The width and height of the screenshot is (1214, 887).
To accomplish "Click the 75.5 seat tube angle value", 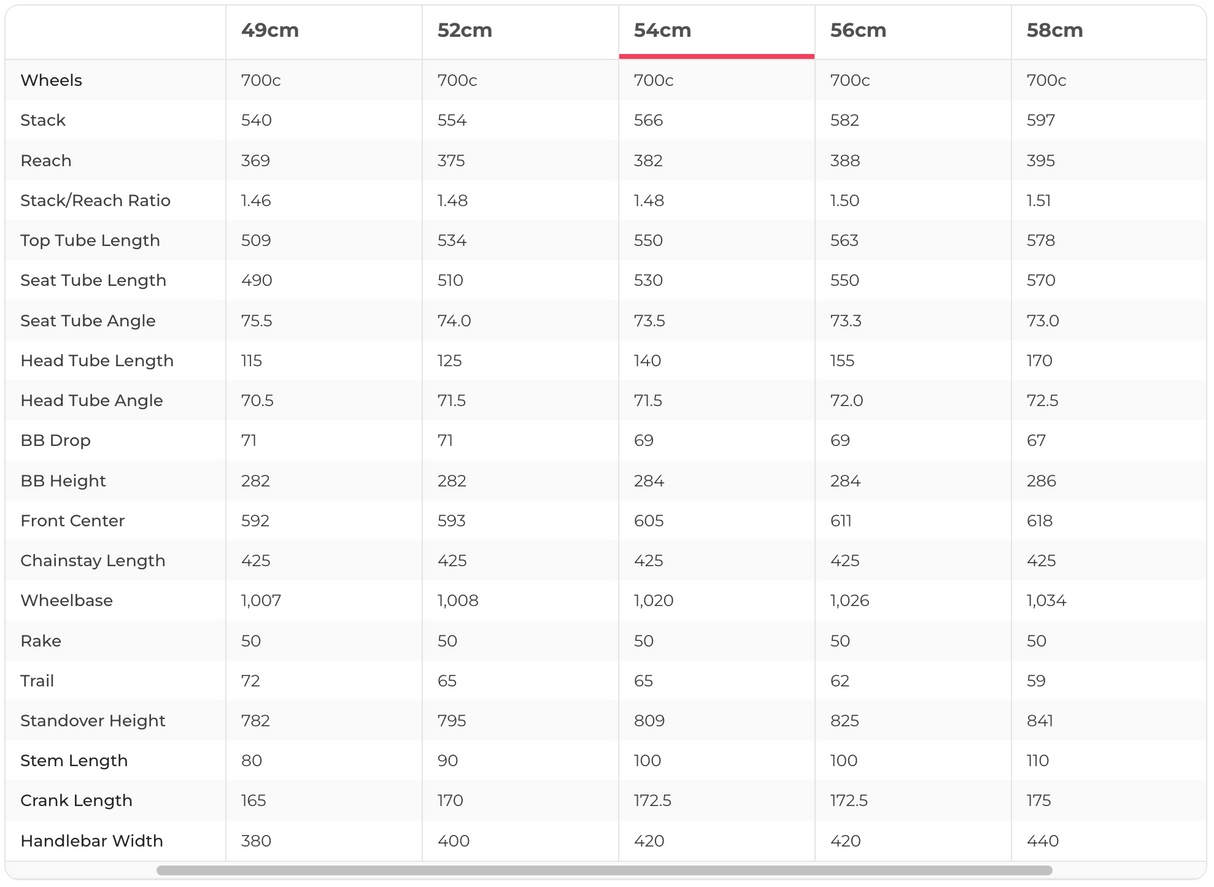I will 257,321.
